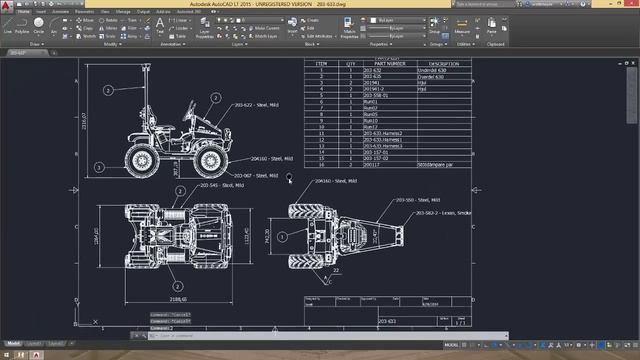This screenshot has height=360, width=640.
Task: Click Match Layer button
Action: click(263, 36)
